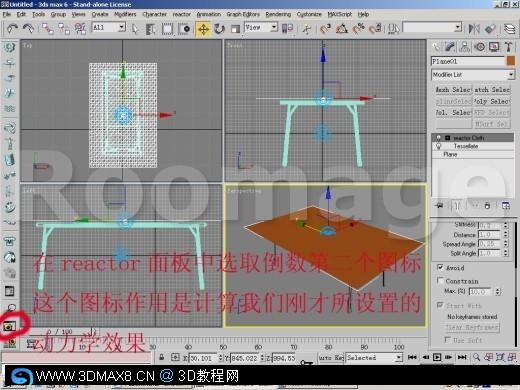520x390 pixels.
Task: Toggle the Angle Snap button
Action: point(342,29)
